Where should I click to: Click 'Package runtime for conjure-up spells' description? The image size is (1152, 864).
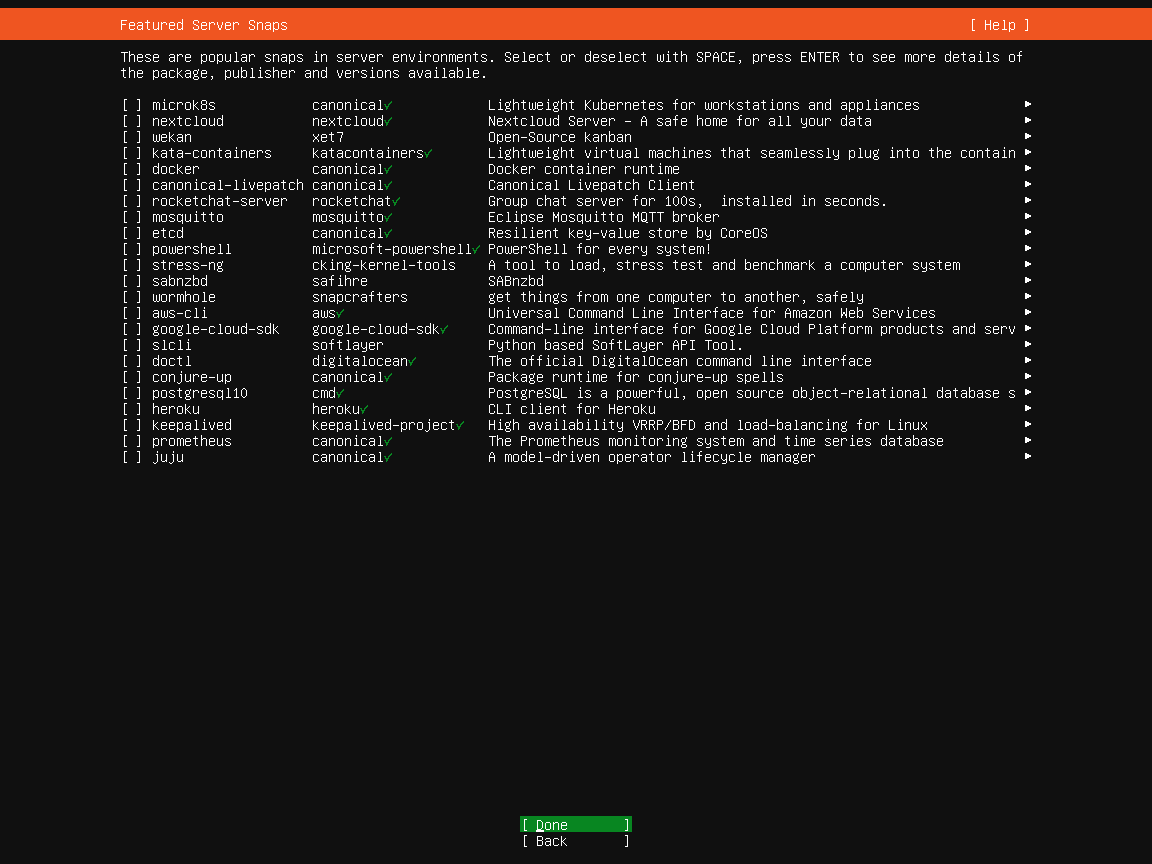click(636, 377)
